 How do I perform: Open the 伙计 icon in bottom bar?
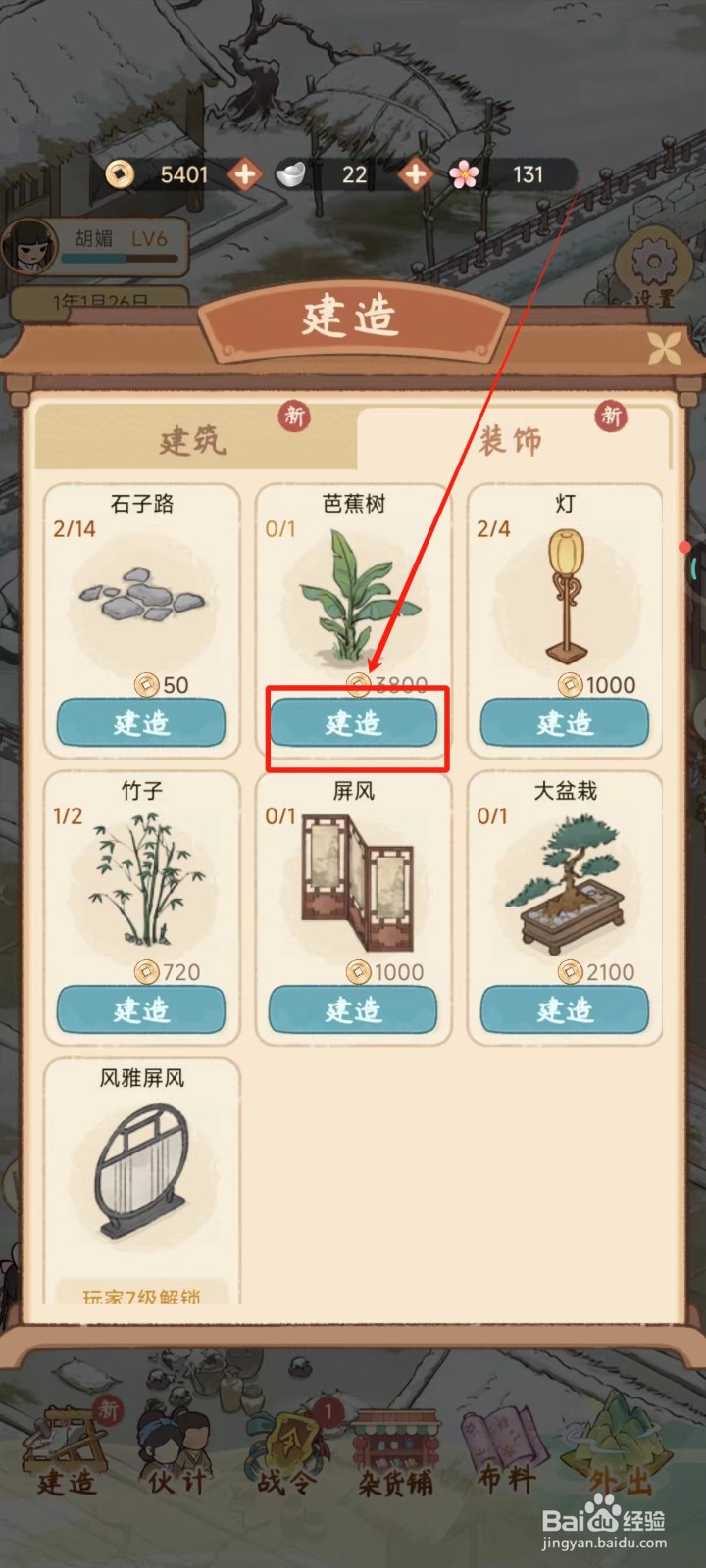point(177,1450)
